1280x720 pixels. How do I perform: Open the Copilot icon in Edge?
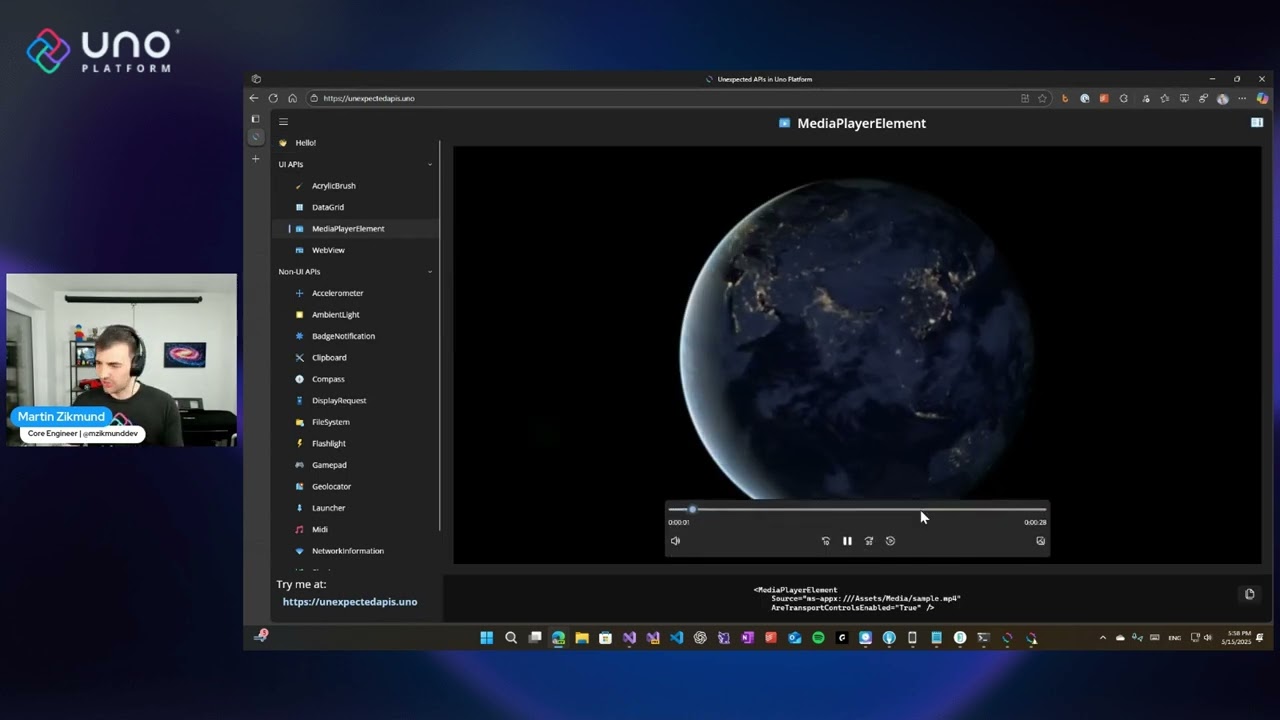[x=1262, y=98]
